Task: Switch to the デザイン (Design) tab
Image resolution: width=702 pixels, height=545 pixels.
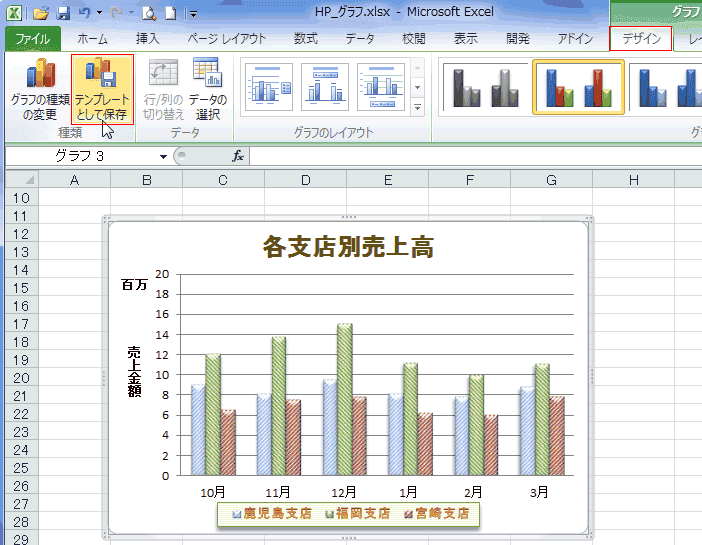Action: (x=641, y=39)
